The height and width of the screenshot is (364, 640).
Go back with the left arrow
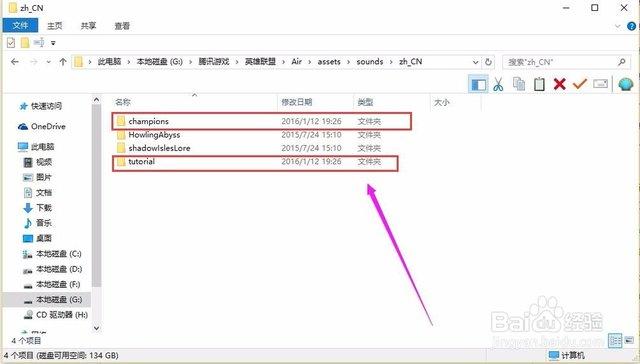15,62
